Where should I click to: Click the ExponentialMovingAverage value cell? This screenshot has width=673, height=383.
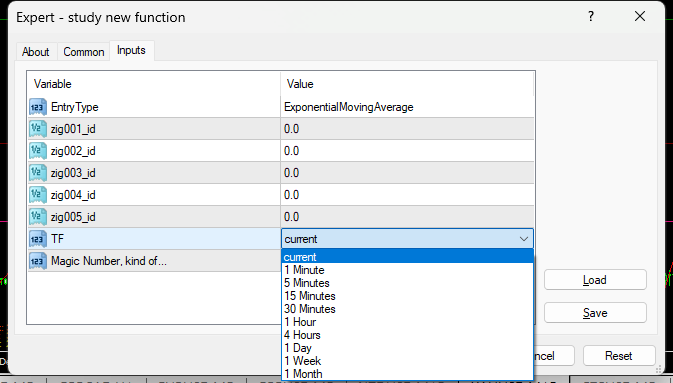(x=407, y=107)
